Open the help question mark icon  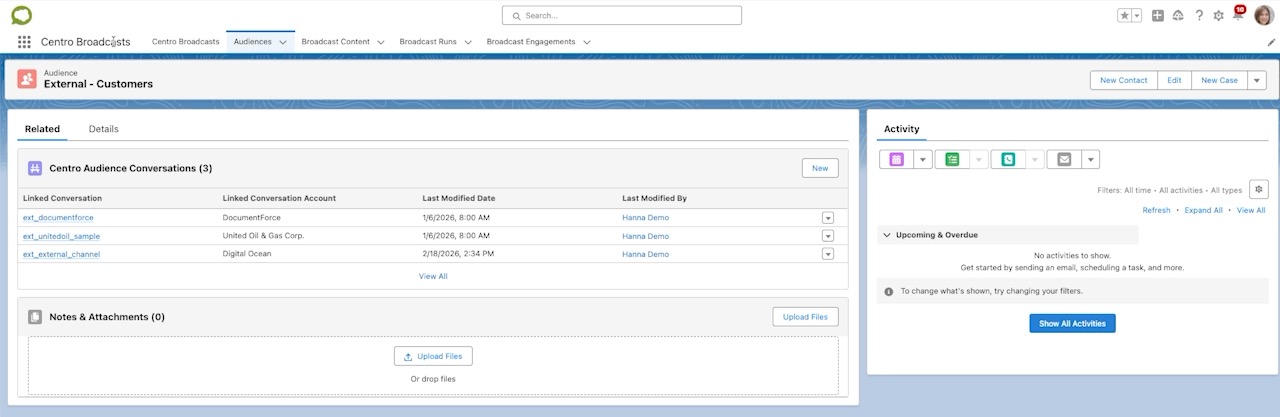[x=1199, y=15]
